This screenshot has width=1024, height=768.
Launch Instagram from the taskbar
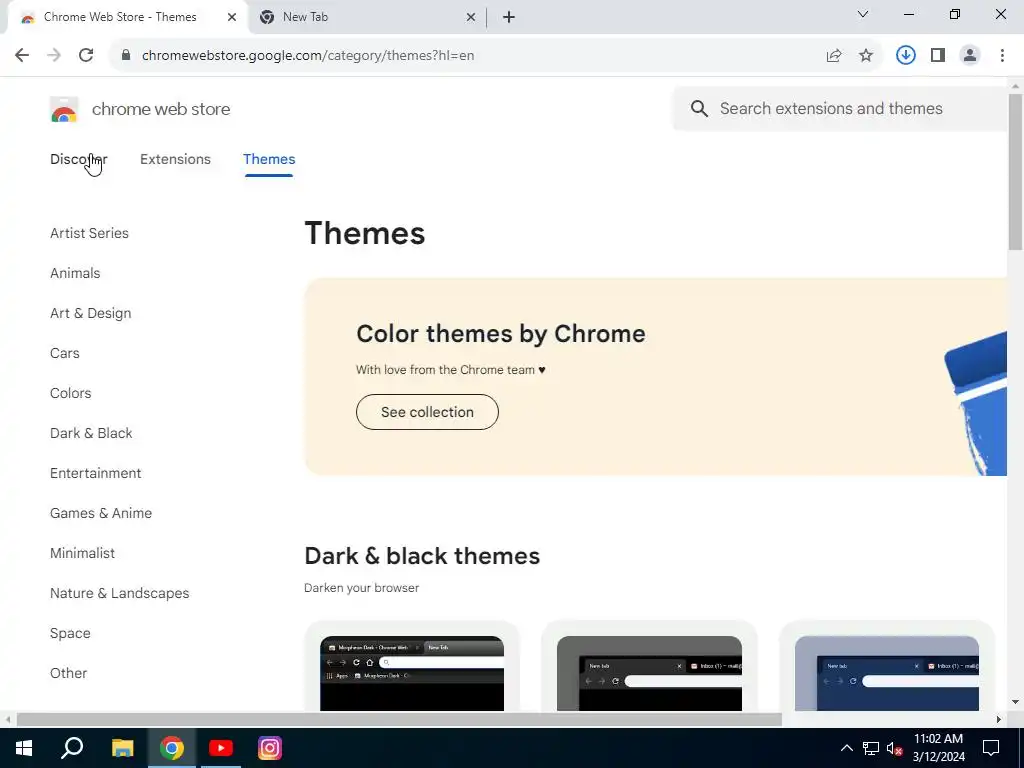270,748
